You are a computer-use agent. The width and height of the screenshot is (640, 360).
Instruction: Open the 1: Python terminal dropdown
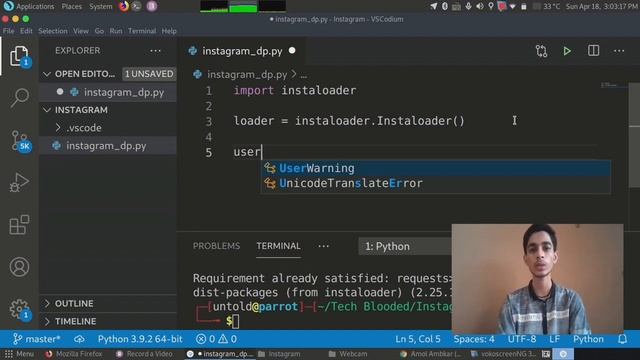pyautogui.click(x=405, y=246)
